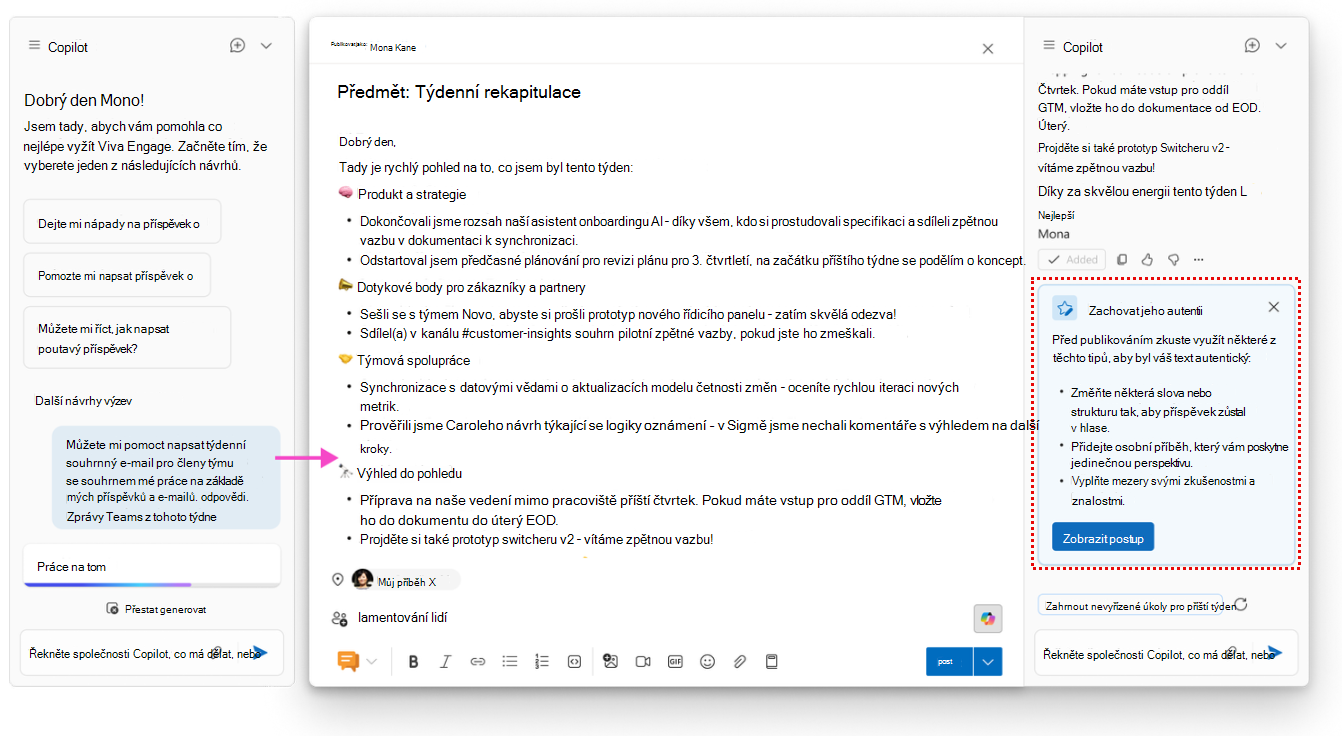Choose 'Pomozte mi napsat příspěvek o' suggestion
Image resolution: width=1342 pixels, height=736 pixels.
click(x=116, y=276)
